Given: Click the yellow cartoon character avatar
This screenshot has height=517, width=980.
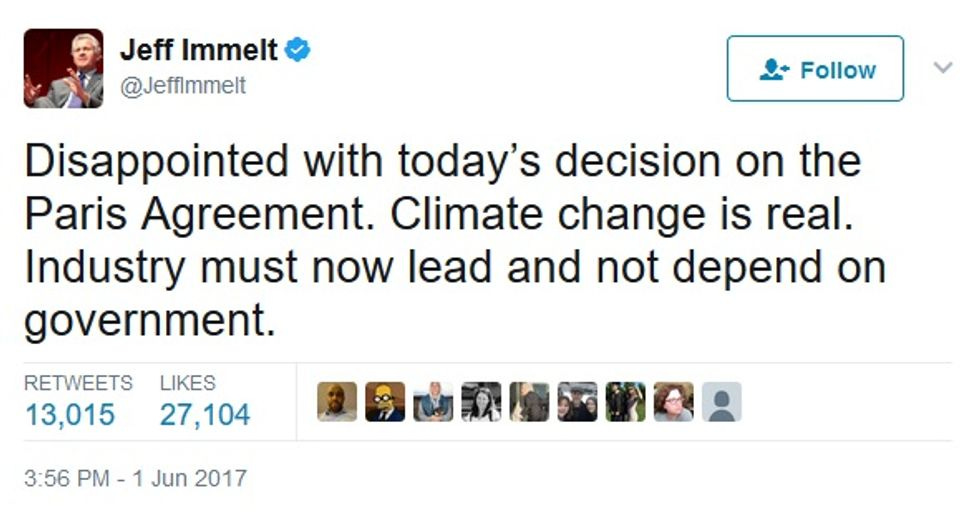Looking at the screenshot, I should tap(385, 402).
